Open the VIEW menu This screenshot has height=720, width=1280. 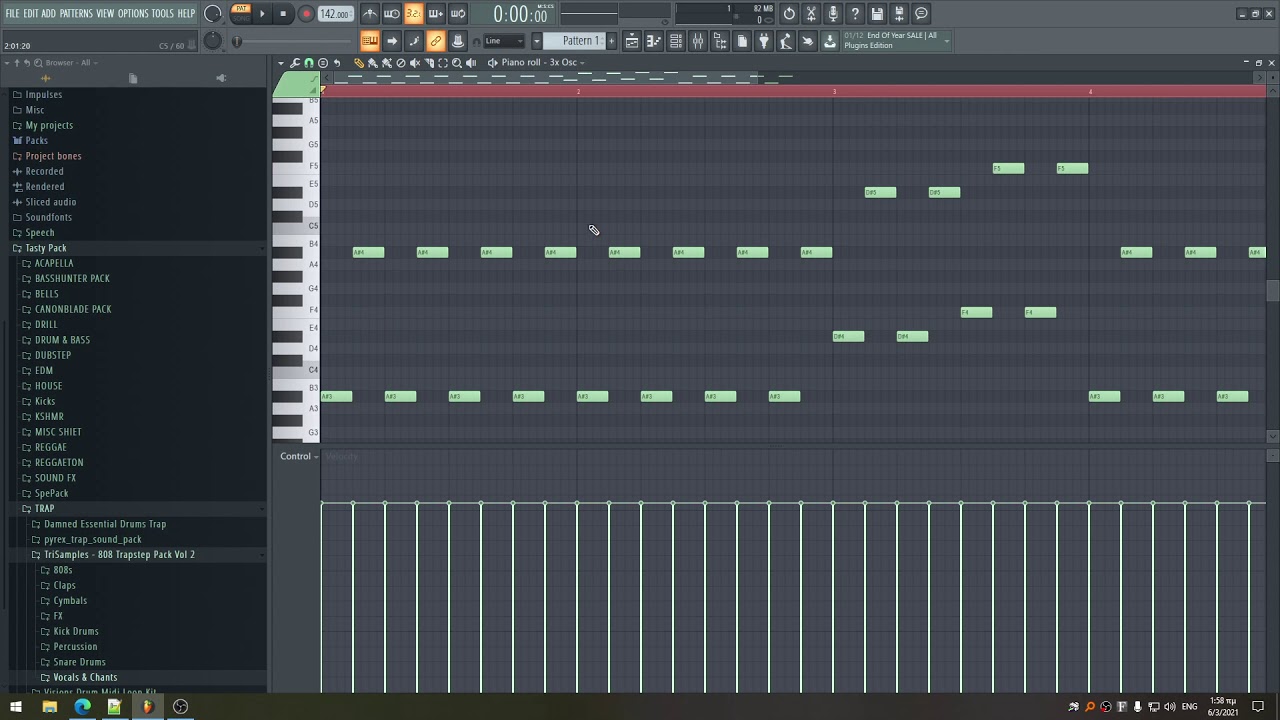coord(105,13)
